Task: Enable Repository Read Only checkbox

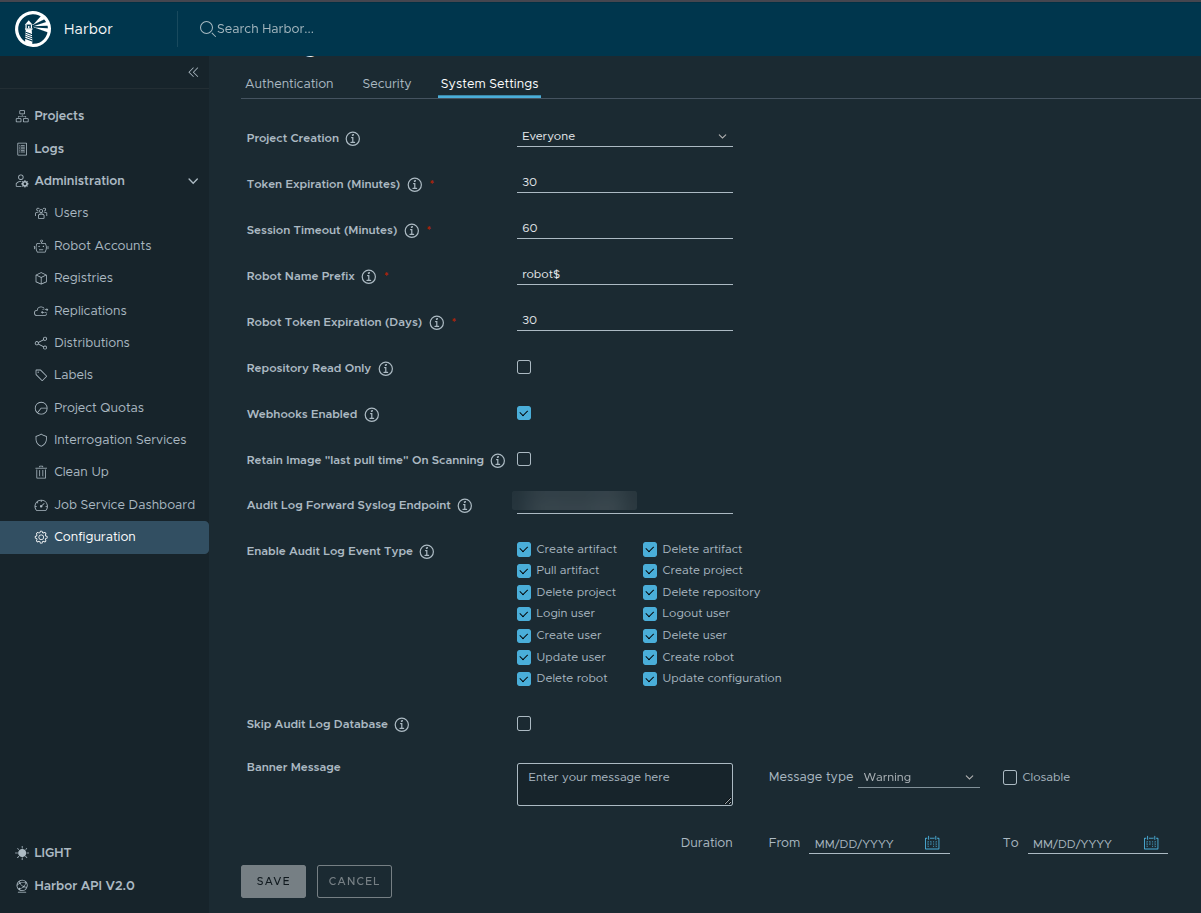Action: pos(524,367)
